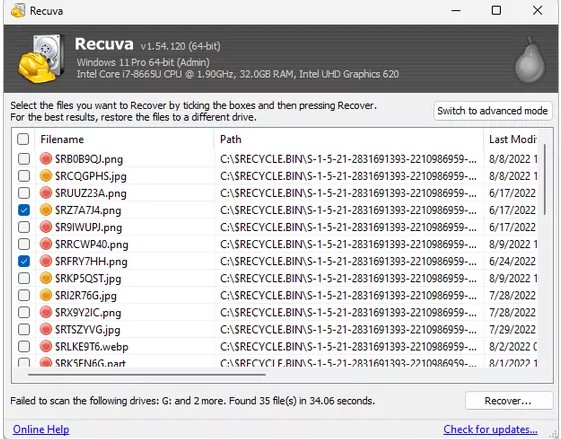
Task: Tick the checkbox for $RB0B9QJ.png
Action: pos(24,158)
